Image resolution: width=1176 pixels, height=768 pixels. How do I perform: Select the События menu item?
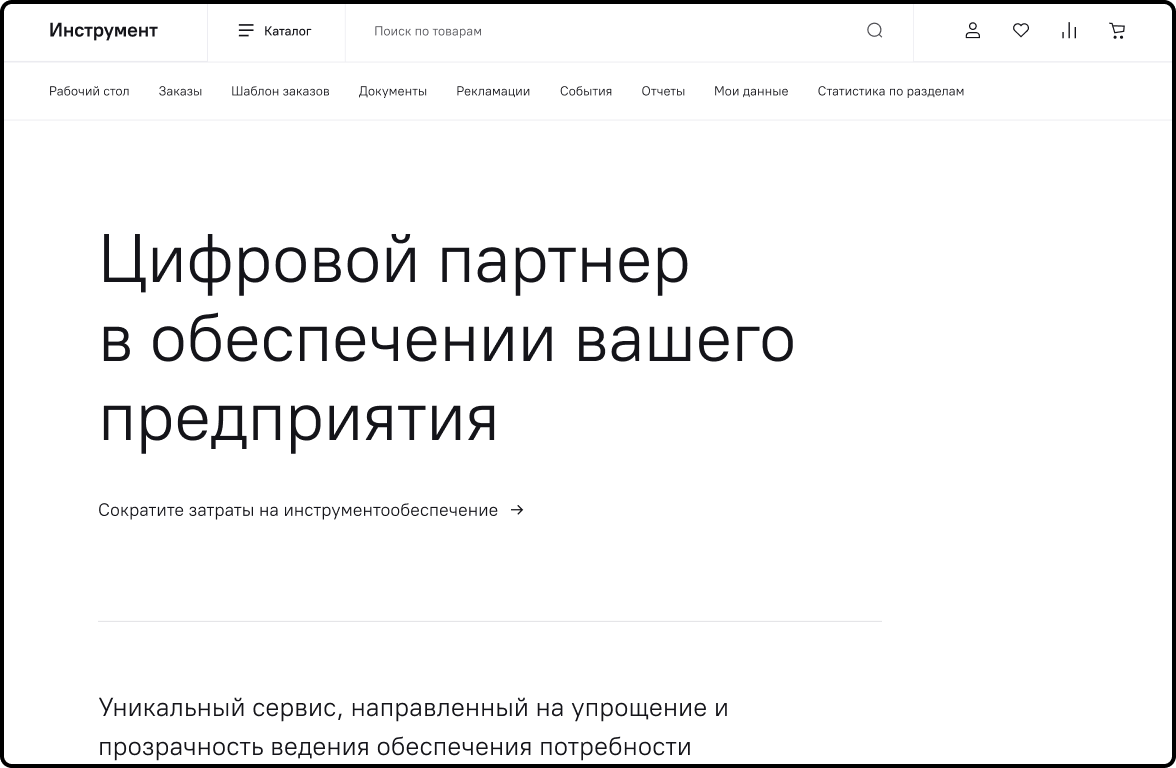(586, 92)
